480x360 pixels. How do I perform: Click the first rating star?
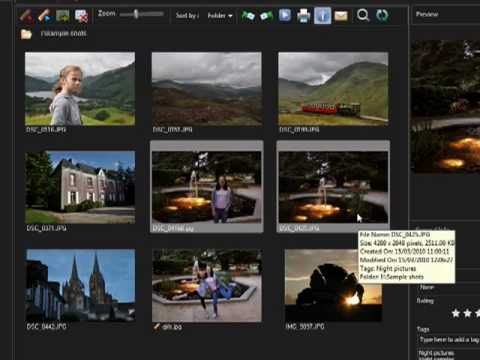tap(456, 313)
